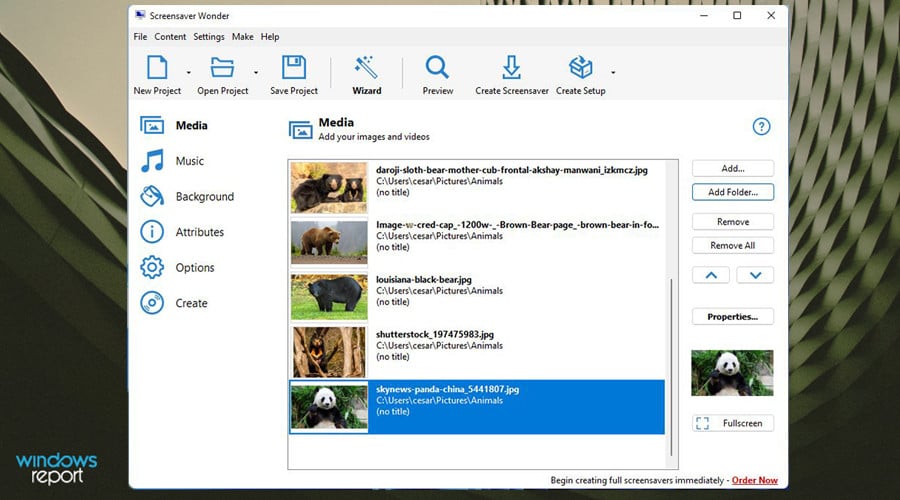Expand the New Project dropdown arrow
The width and height of the screenshot is (900, 500).
click(188, 73)
